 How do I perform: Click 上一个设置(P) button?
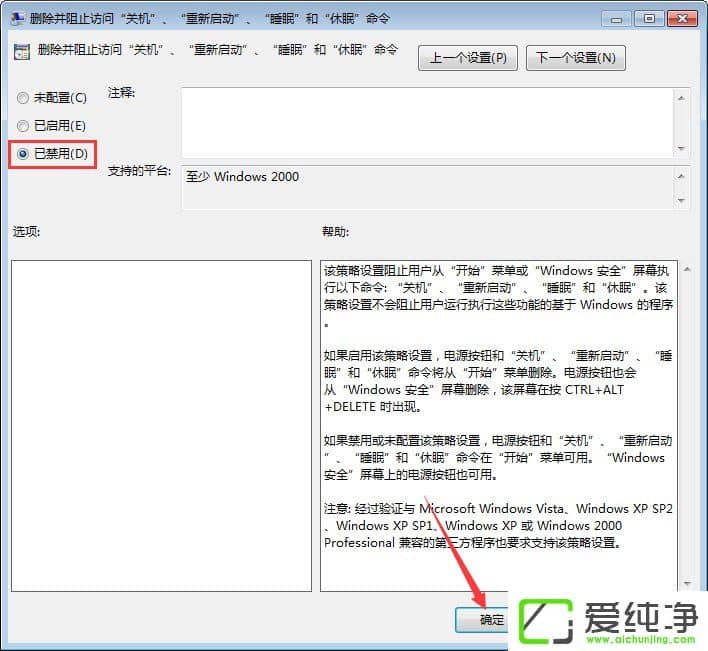coord(468,58)
